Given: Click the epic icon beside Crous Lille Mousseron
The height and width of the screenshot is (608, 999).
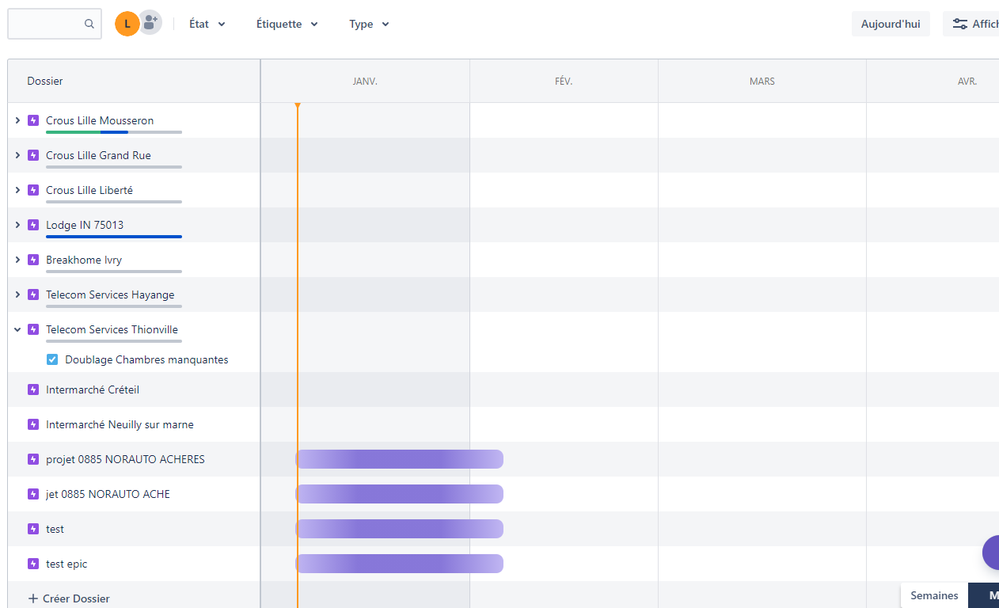Looking at the screenshot, I should coord(33,119).
